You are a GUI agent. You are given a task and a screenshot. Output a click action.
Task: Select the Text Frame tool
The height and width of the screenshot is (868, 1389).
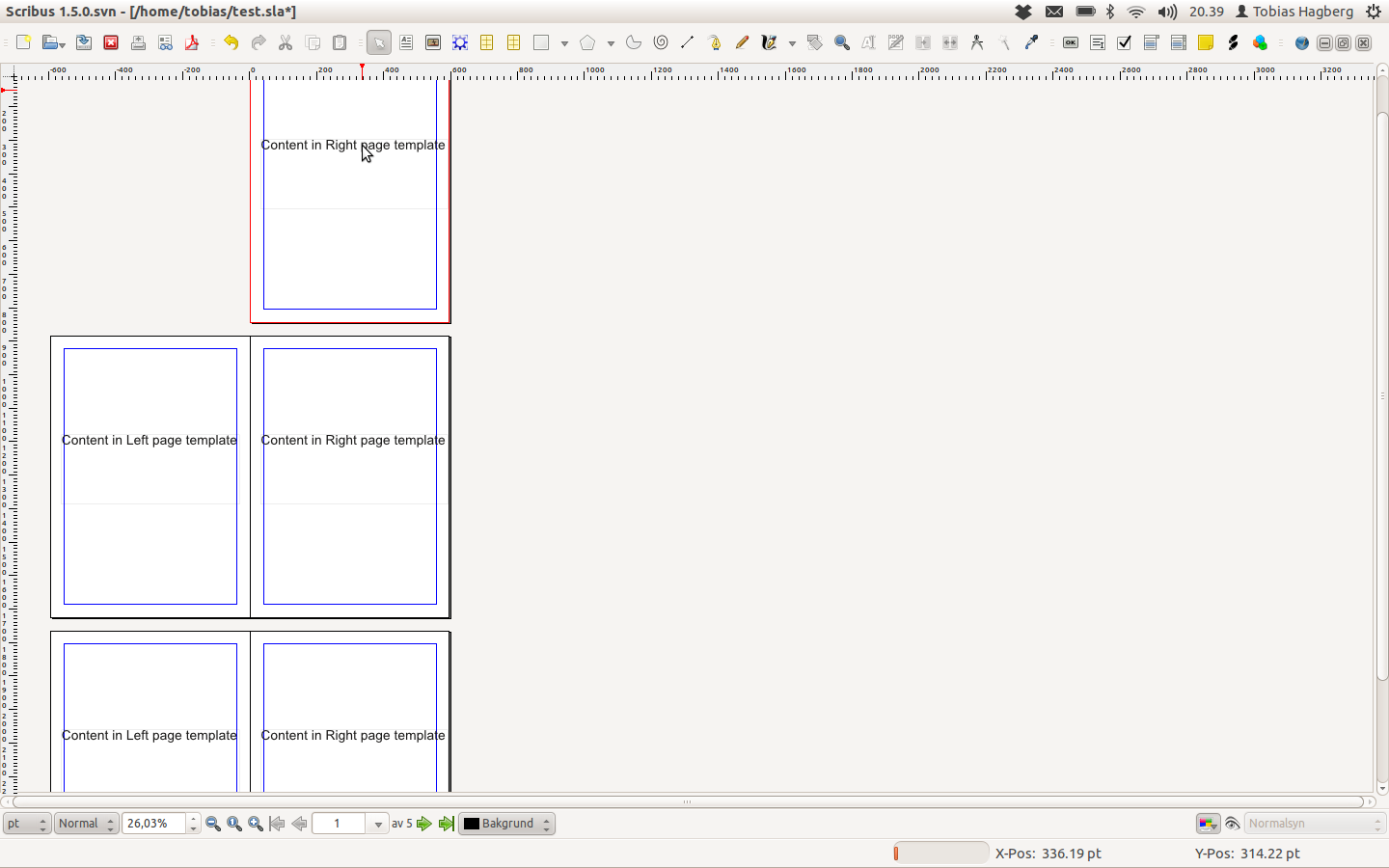(x=406, y=42)
